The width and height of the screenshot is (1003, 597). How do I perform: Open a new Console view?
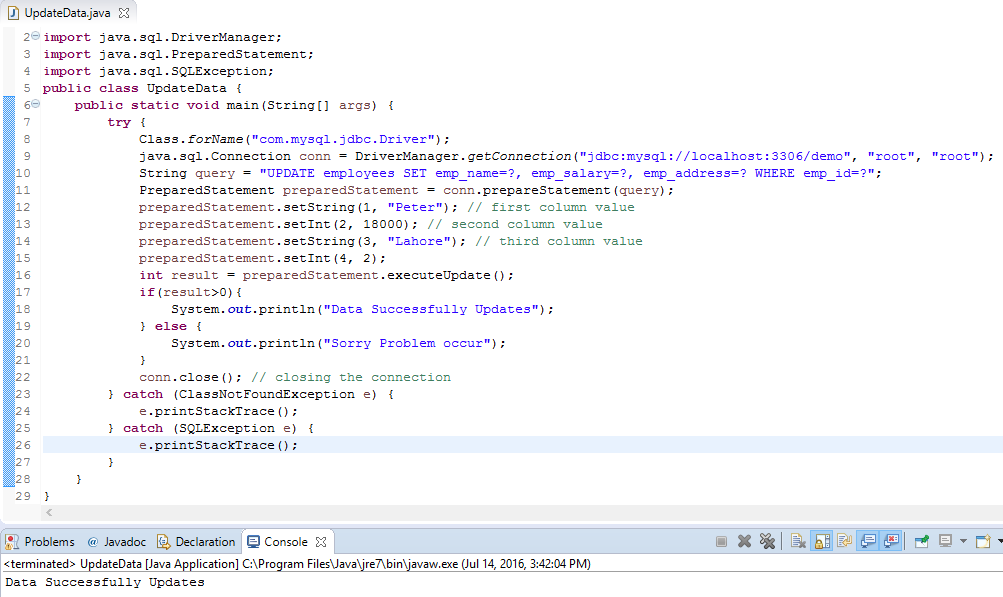point(983,541)
